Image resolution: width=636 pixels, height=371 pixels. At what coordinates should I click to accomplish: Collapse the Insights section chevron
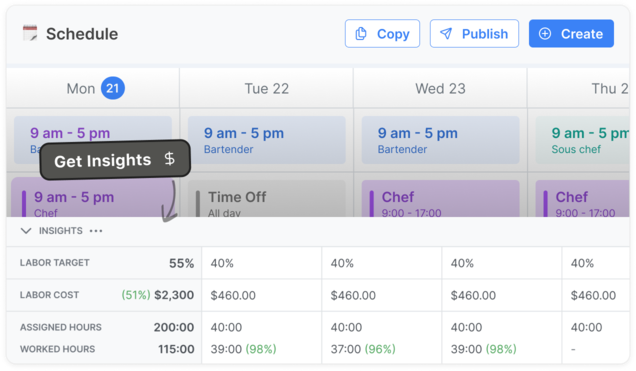(x=26, y=231)
